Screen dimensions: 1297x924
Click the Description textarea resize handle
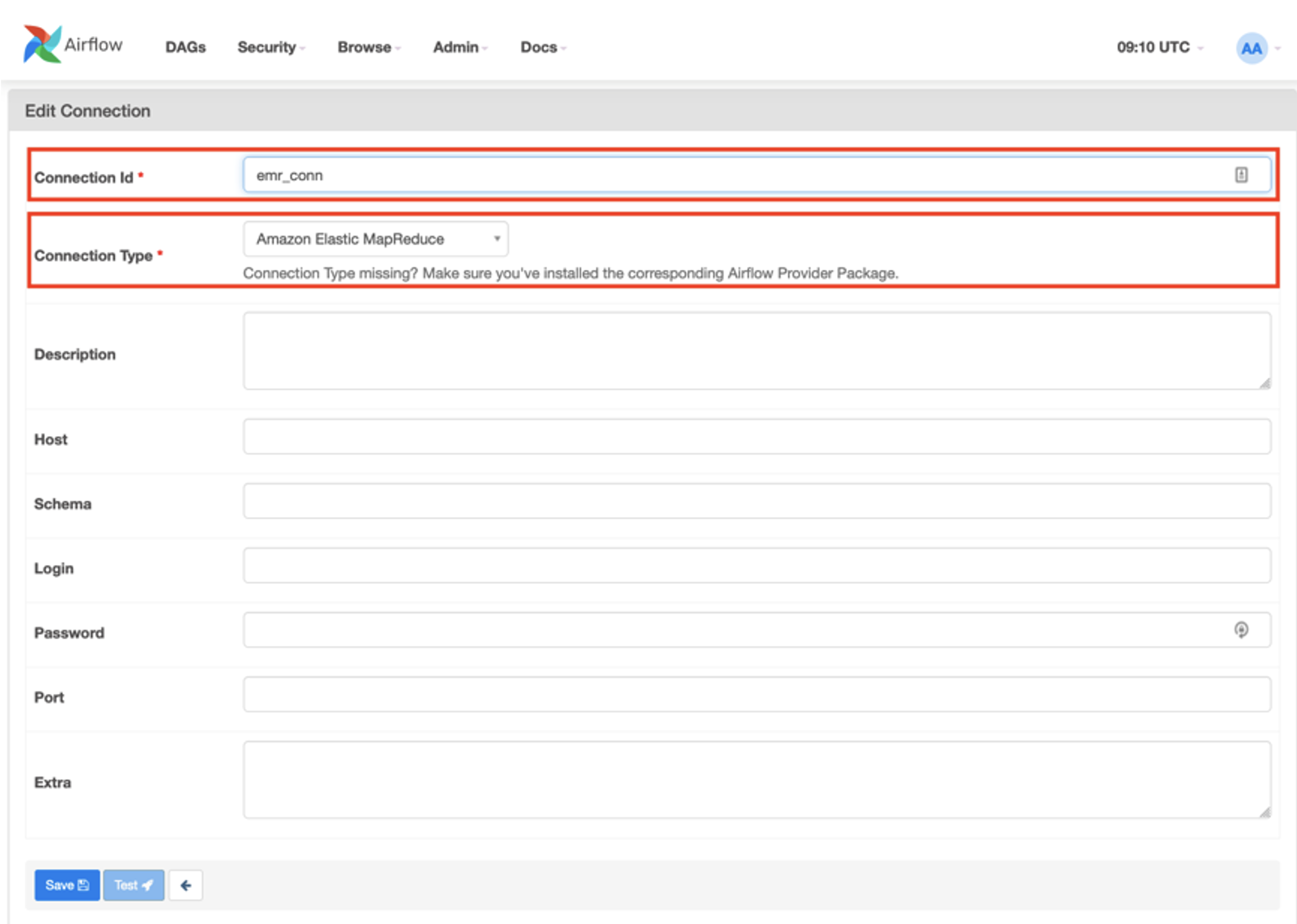coord(1264,383)
